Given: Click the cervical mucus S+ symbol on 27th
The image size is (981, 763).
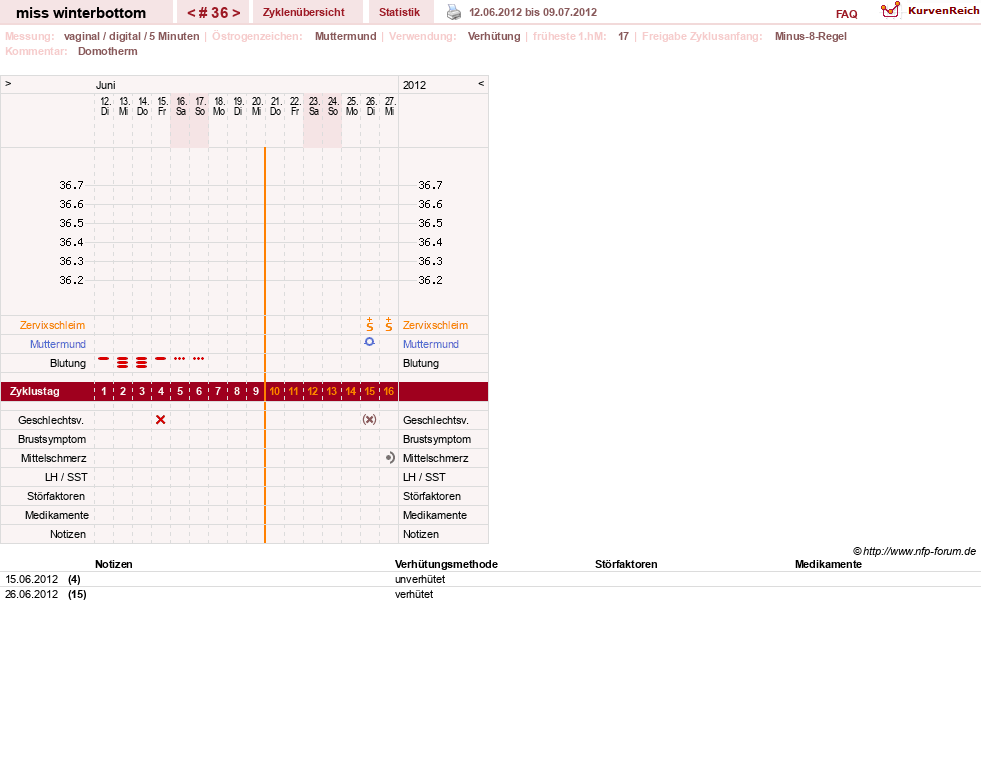Looking at the screenshot, I should tap(389, 325).
